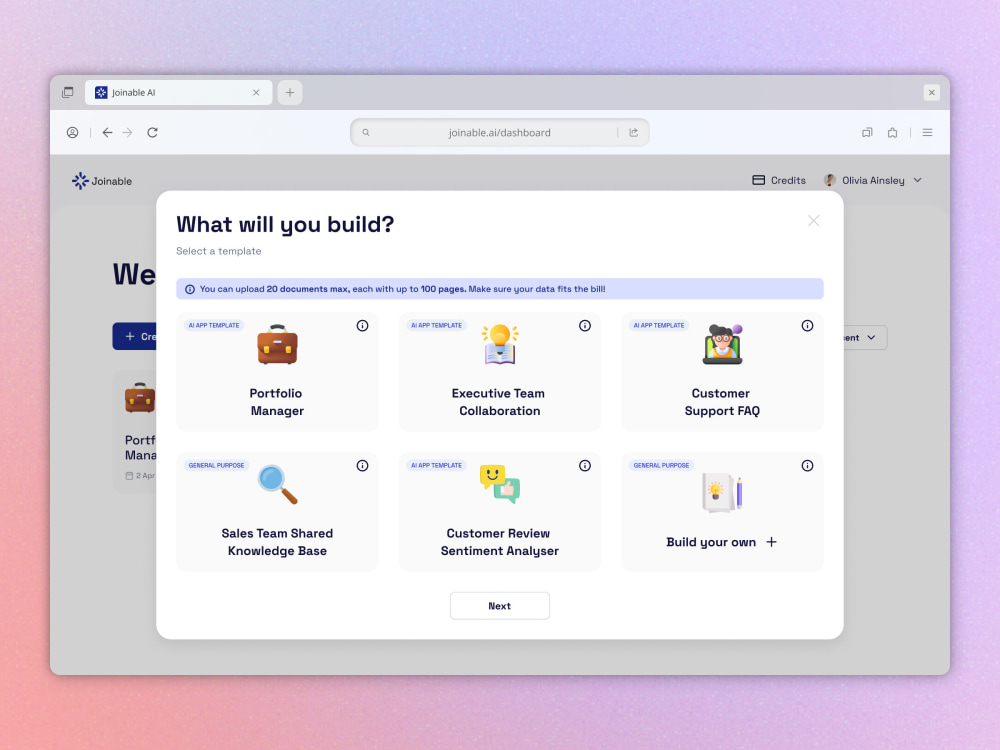
Task: Reload the dashboard page
Action: [x=152, y=133]
